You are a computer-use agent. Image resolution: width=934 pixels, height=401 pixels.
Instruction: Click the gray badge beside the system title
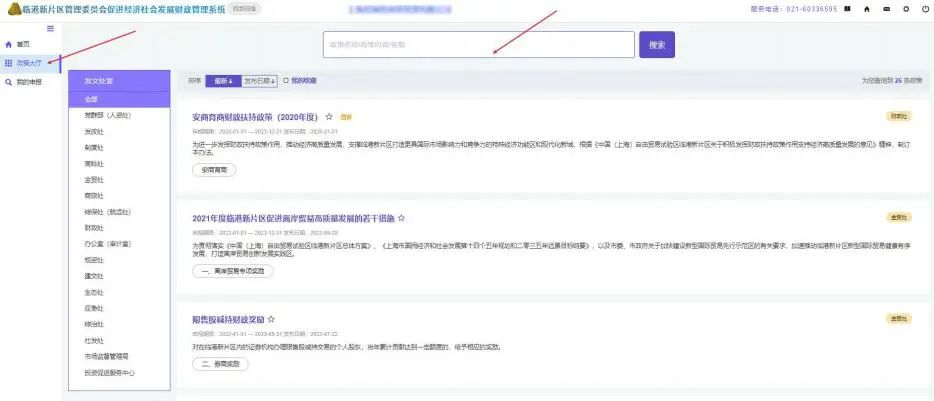click(x=245, y=9)
